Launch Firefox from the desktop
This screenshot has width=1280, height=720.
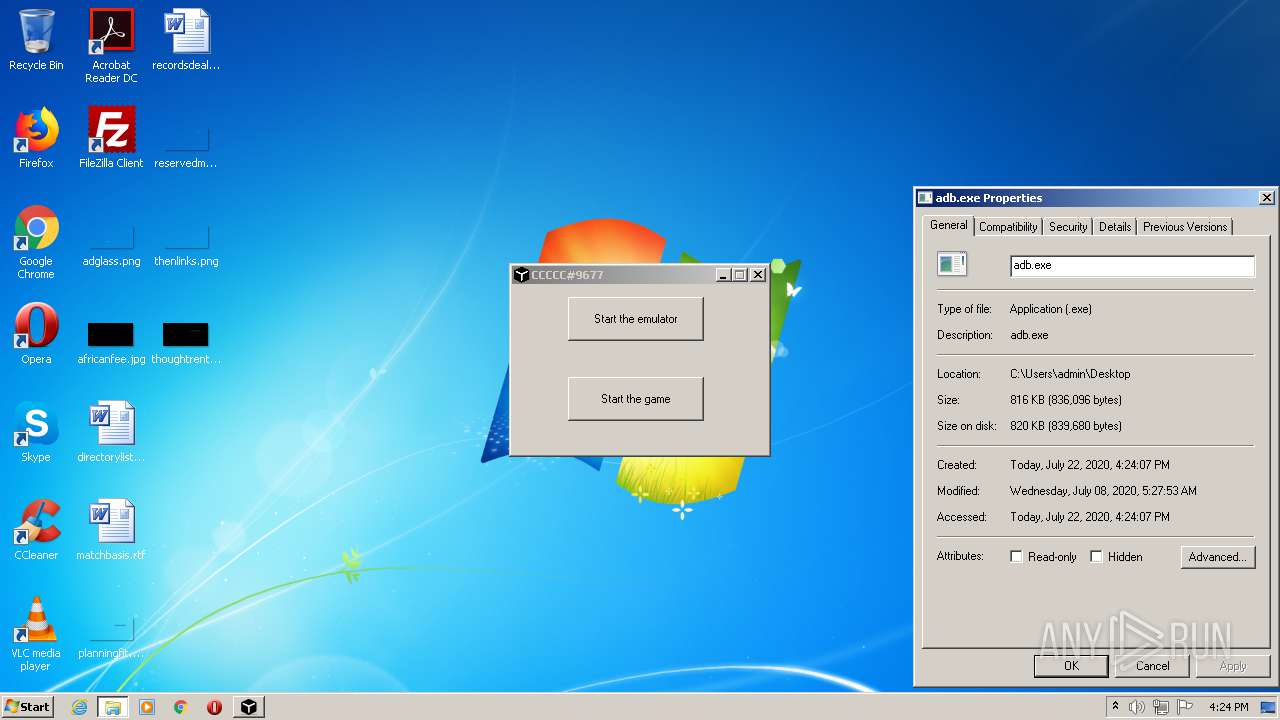[x=36, y=138]
